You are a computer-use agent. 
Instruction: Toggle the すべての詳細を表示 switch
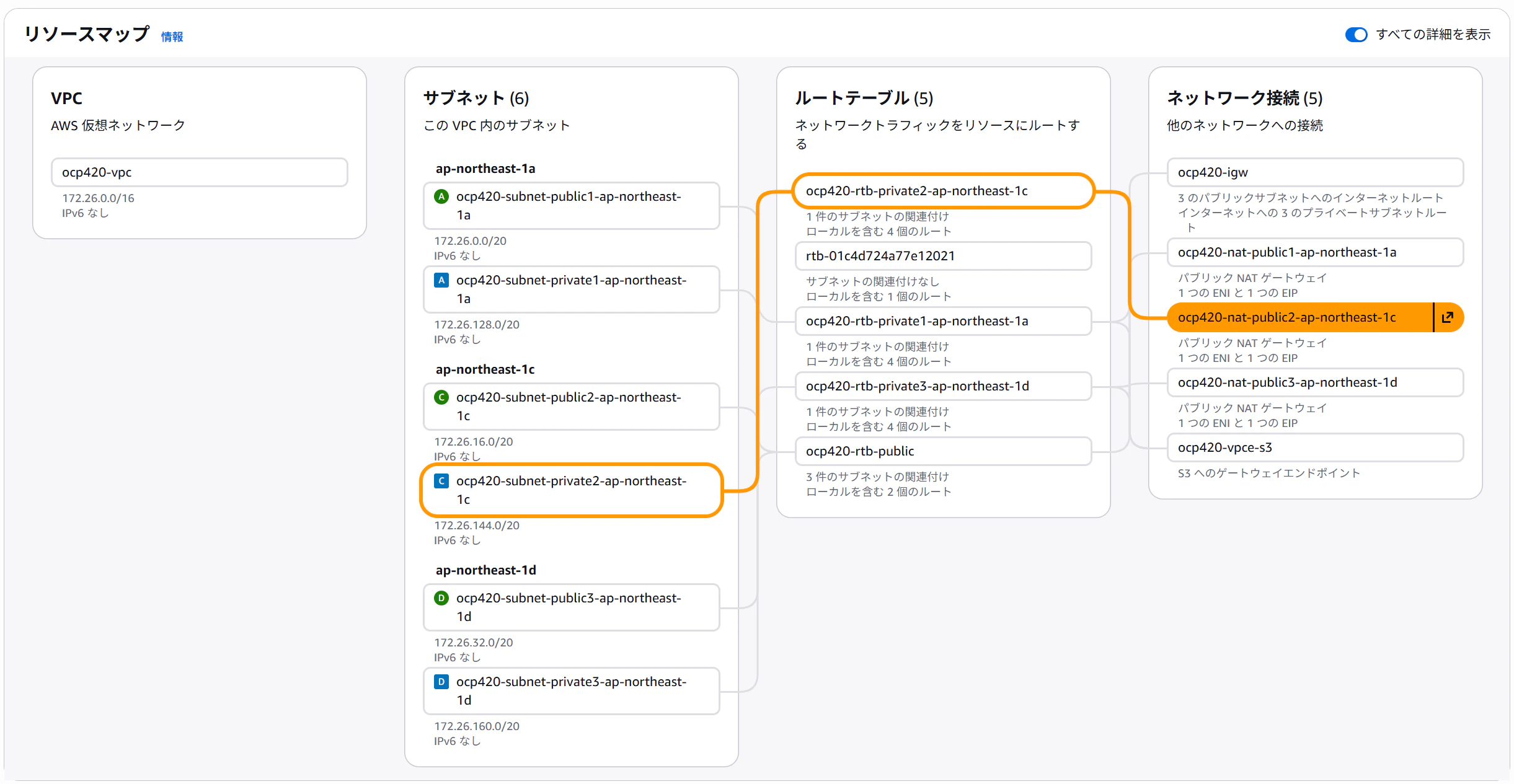click(1356, 35)
